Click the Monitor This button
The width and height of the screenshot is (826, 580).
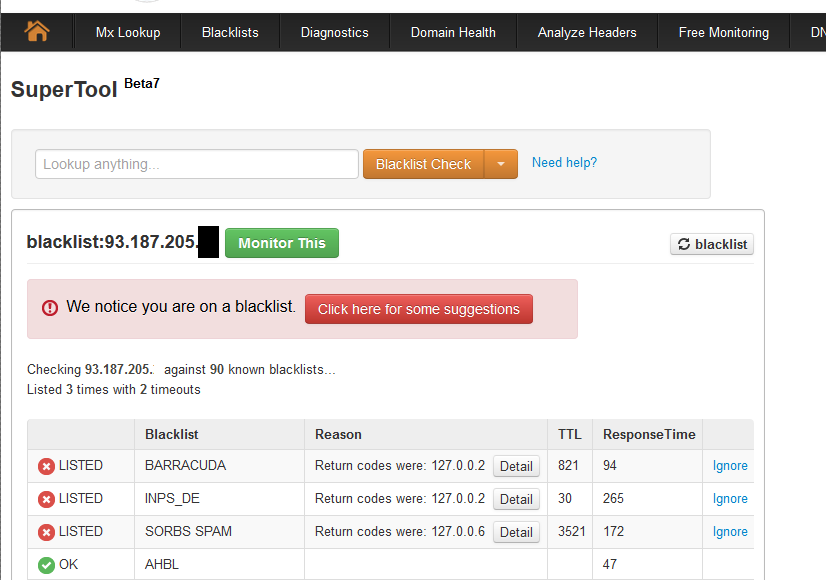coord(281,243)
